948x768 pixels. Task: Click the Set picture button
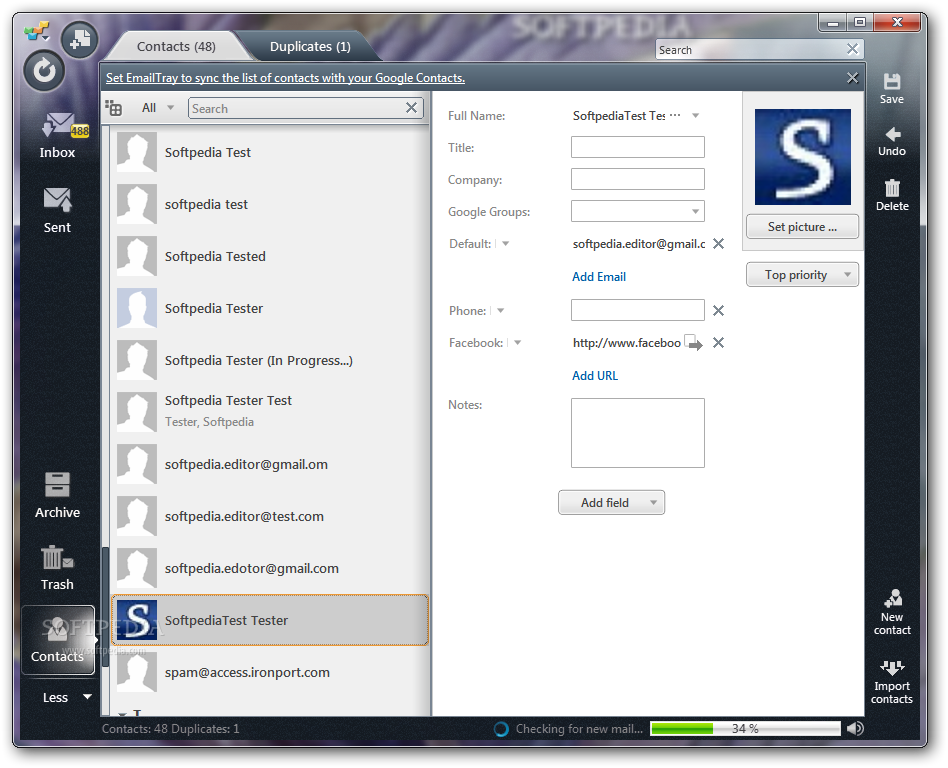(802, 227)
